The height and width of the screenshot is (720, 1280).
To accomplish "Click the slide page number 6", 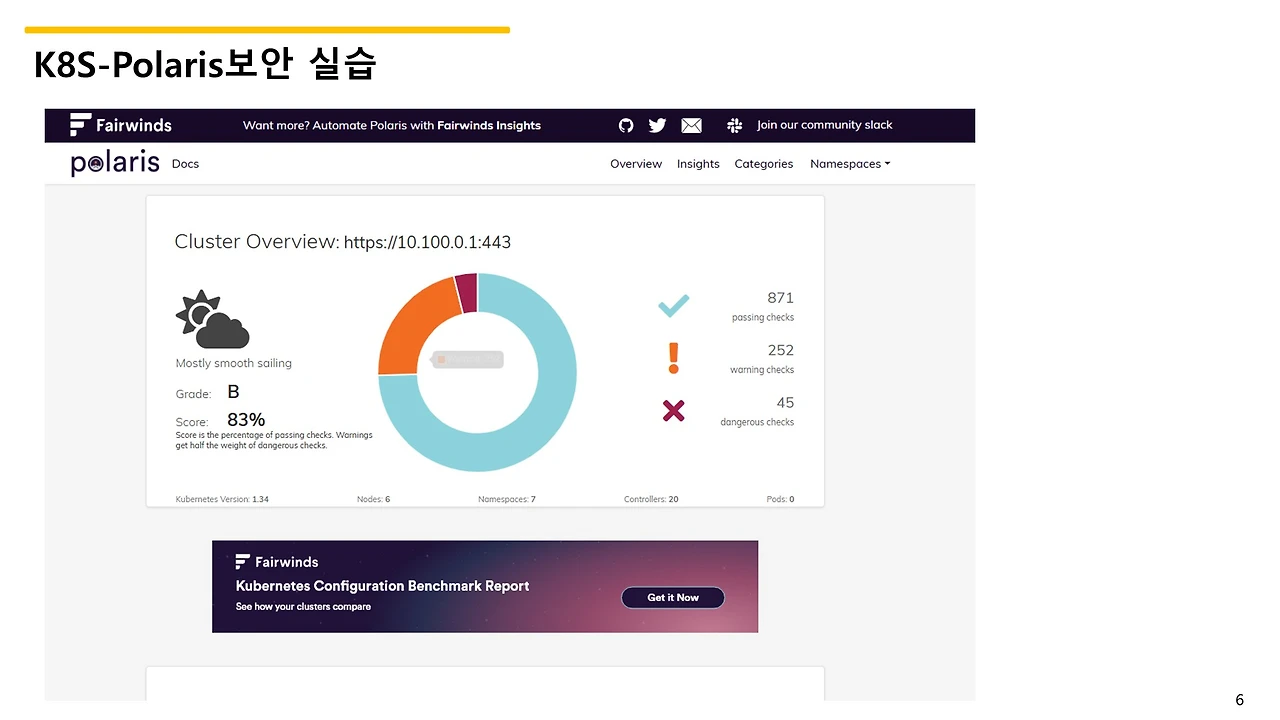I will coord(1240,700).
